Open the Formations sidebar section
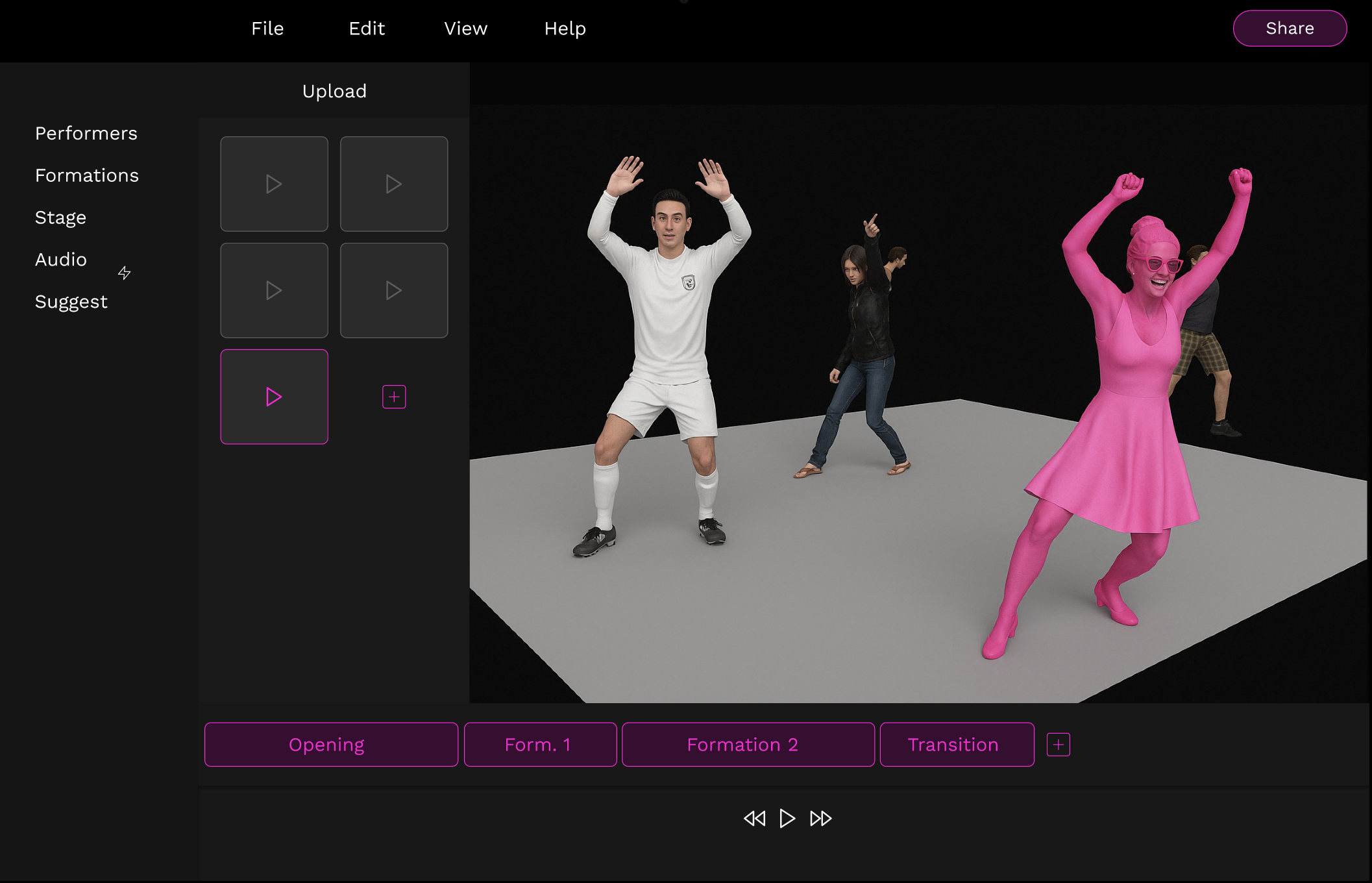Image resolution: width=1372 pixels, height=883 pixels. (x=87, y=175)
